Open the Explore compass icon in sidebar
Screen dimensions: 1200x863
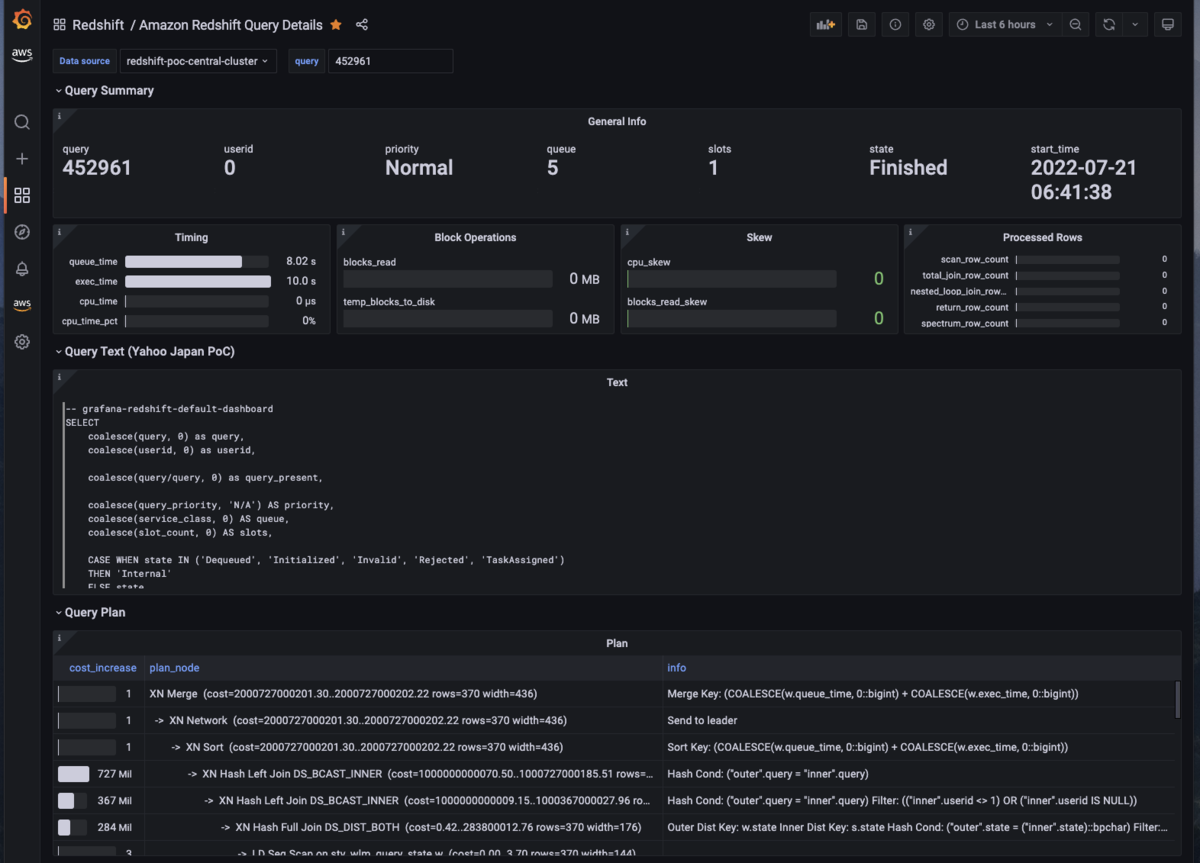coord(22,231)
